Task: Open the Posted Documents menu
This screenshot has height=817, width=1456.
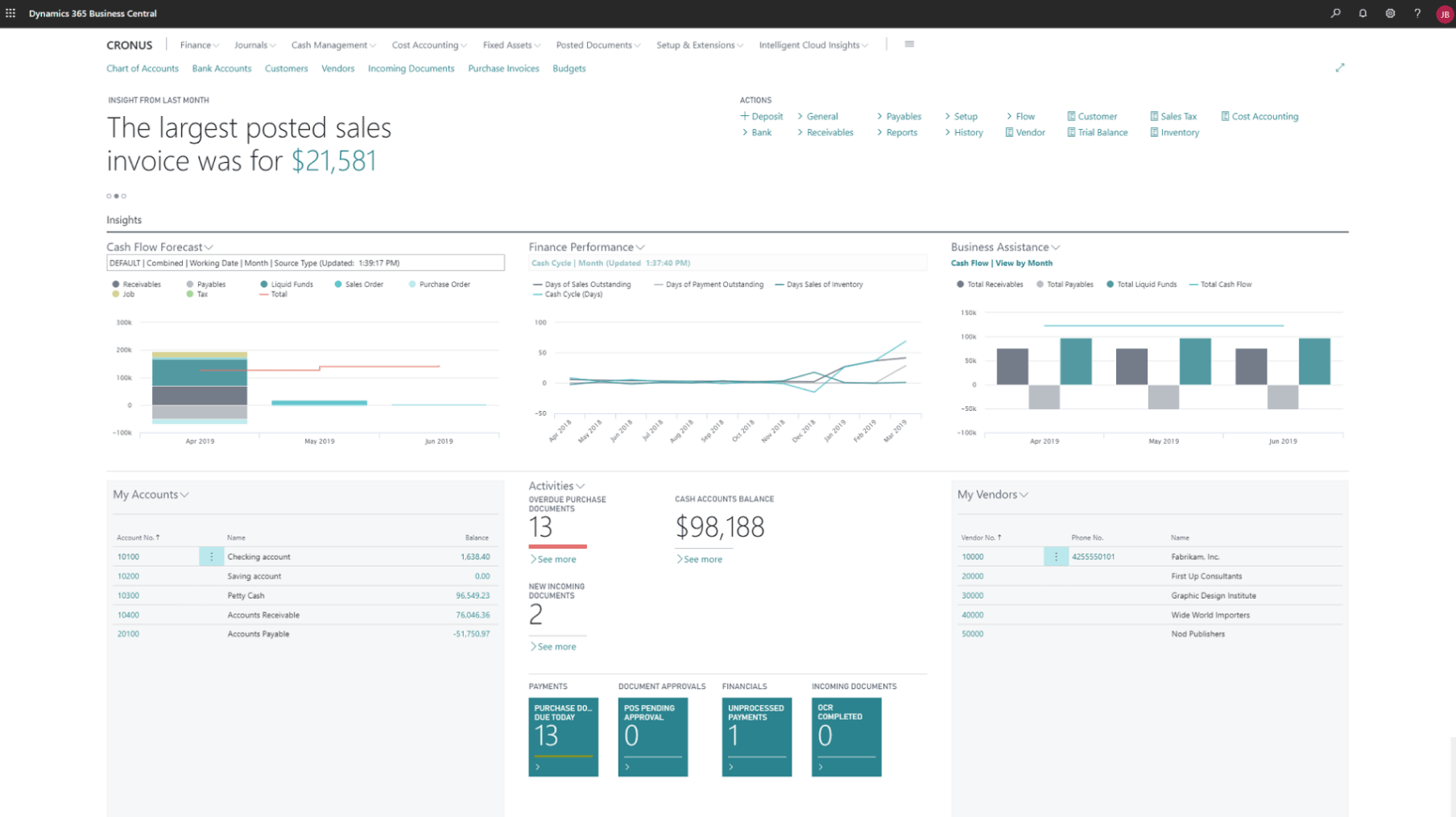Action: [597, 45]
